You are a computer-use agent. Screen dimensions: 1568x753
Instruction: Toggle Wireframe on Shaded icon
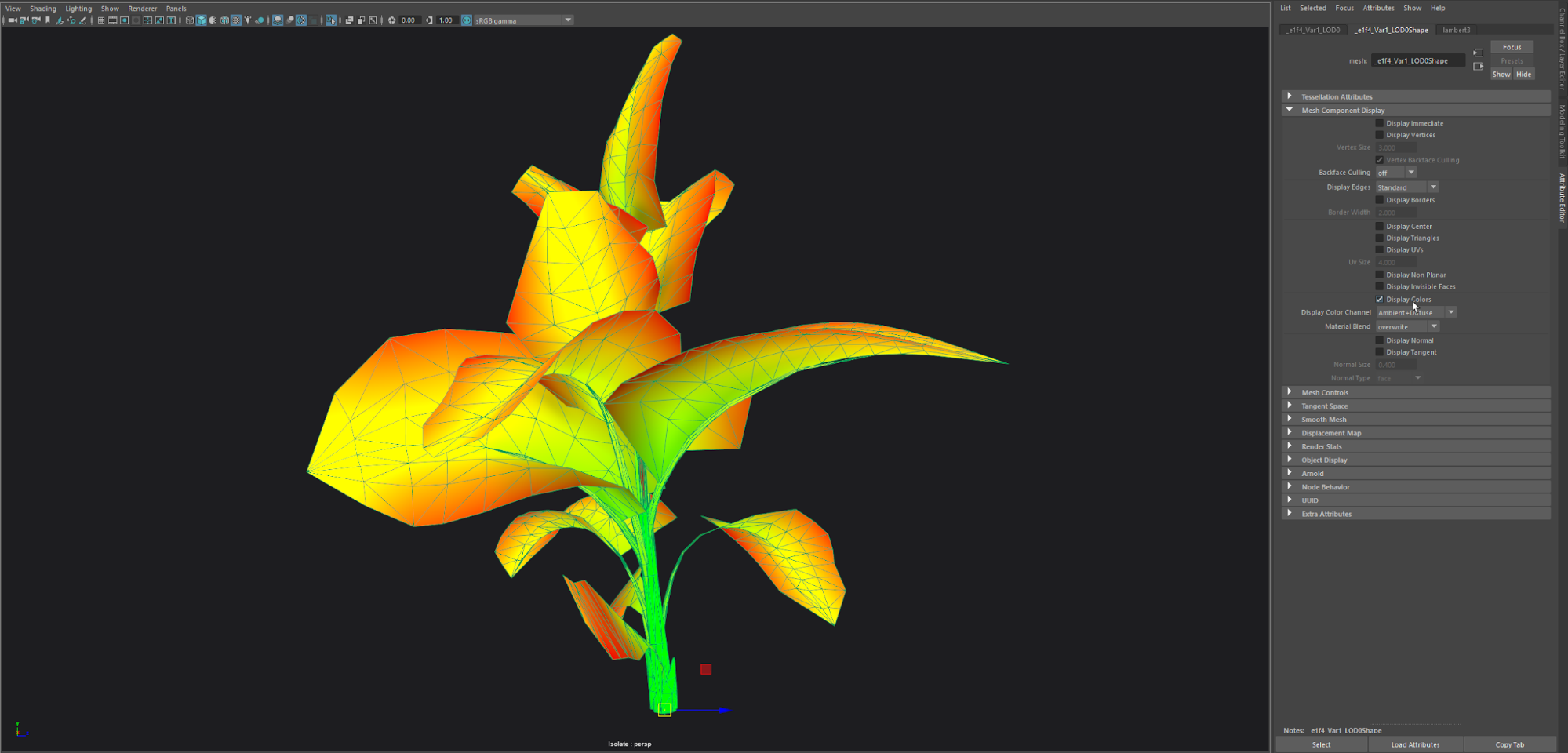(224, 20)
